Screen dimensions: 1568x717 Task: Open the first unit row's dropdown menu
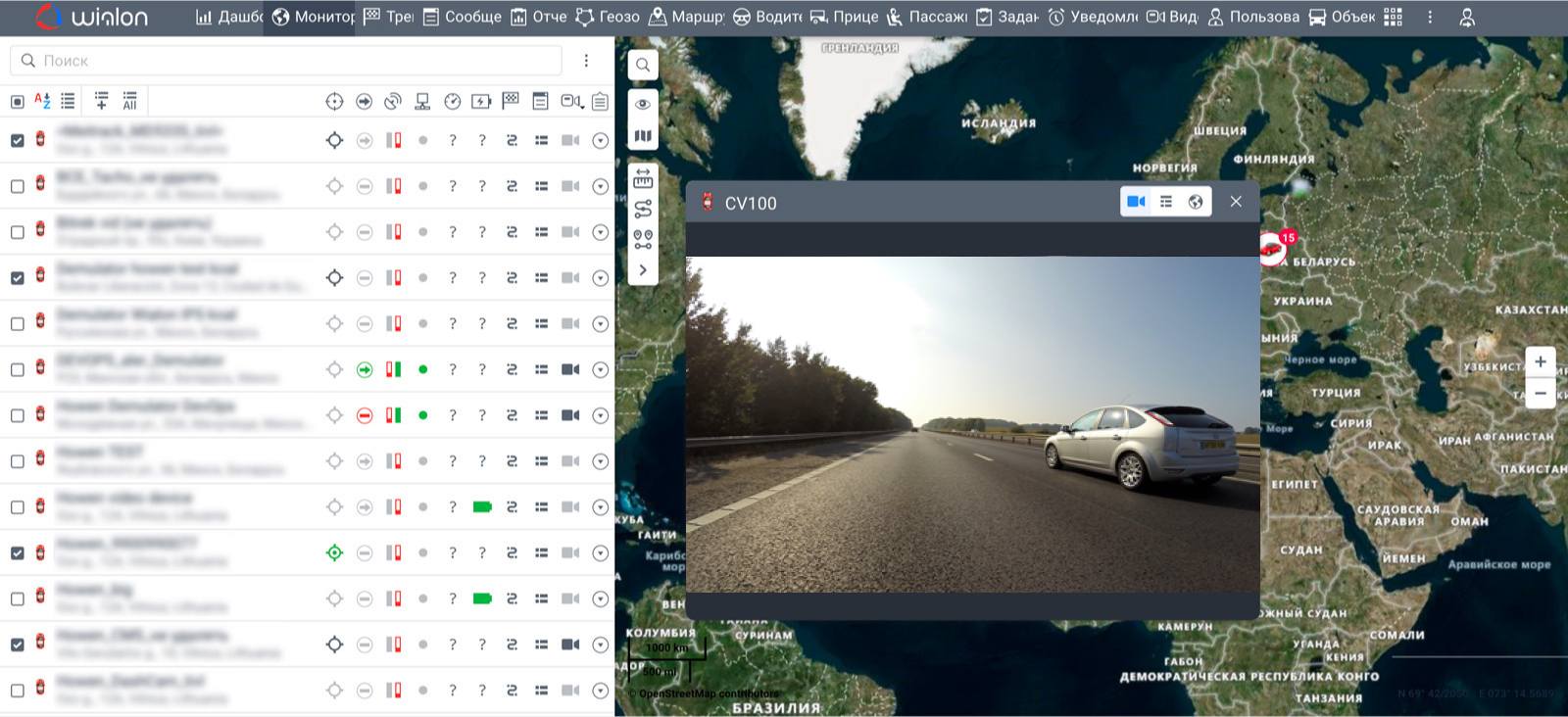pos(601,141)
